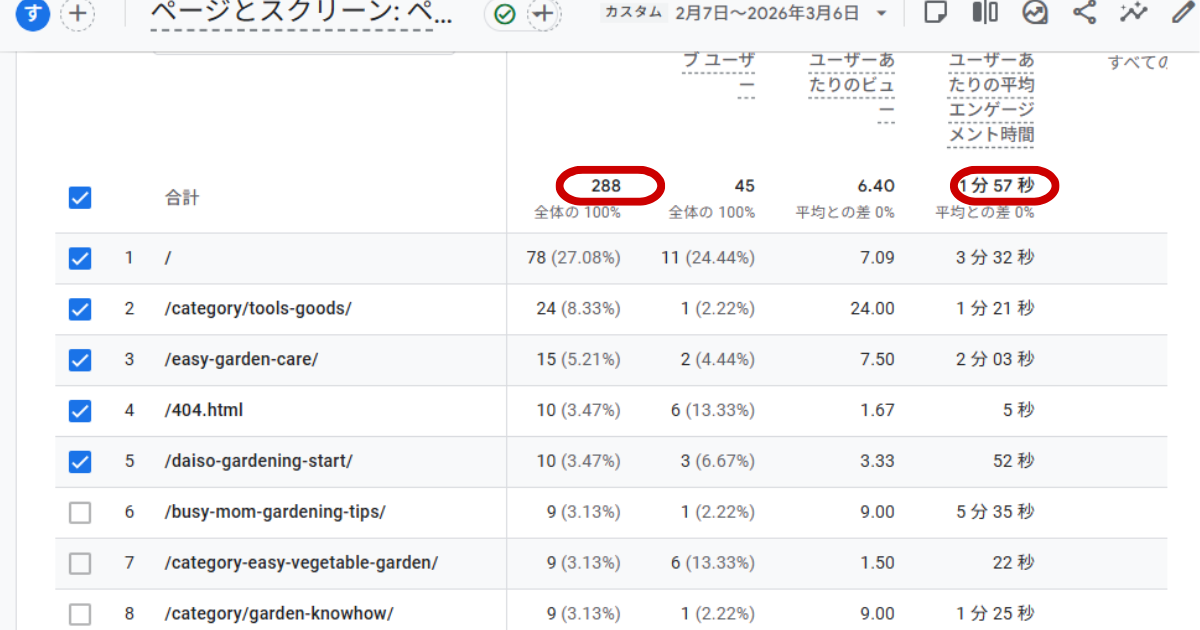Select the /404.html page path

(x=203, y=410)
